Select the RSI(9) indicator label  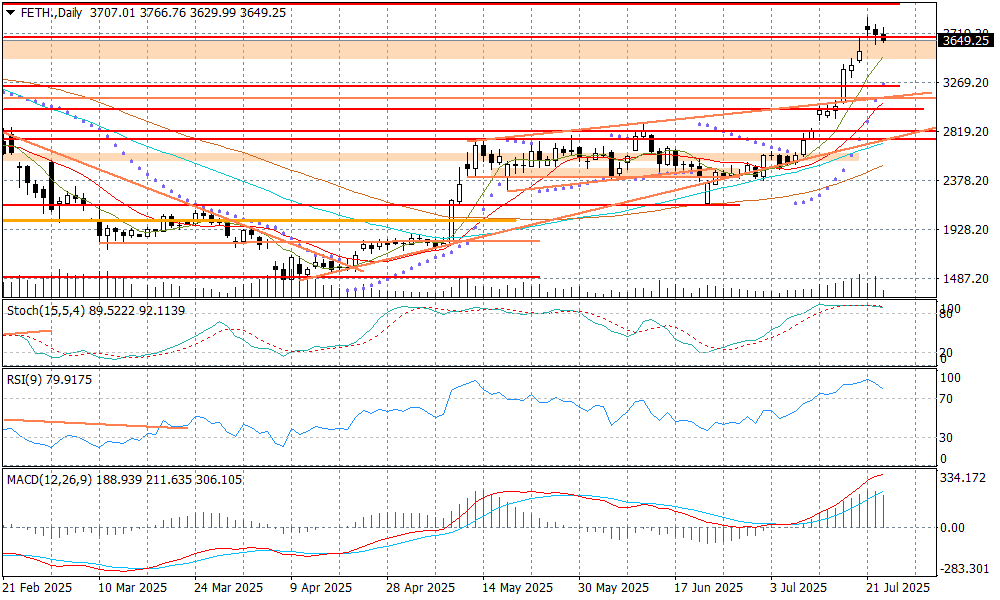click(x=24, y=380)
